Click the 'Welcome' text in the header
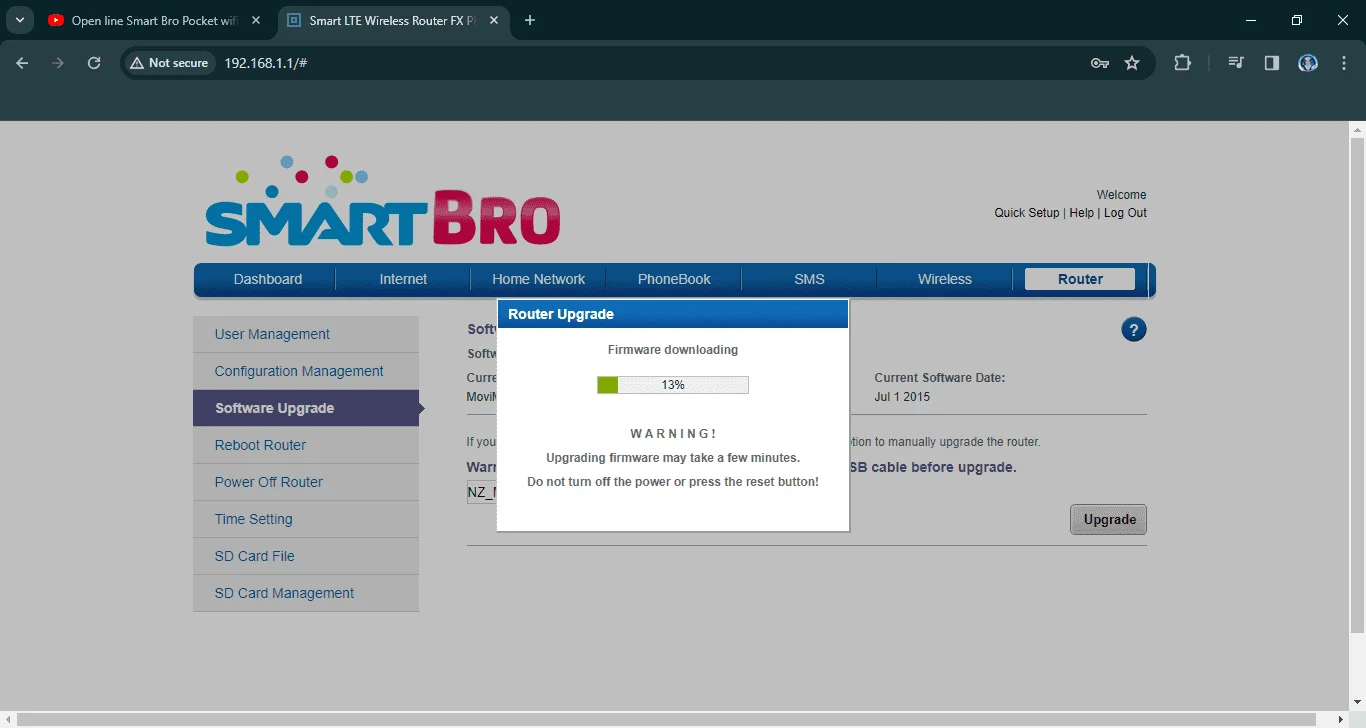 click(1122, 195)
